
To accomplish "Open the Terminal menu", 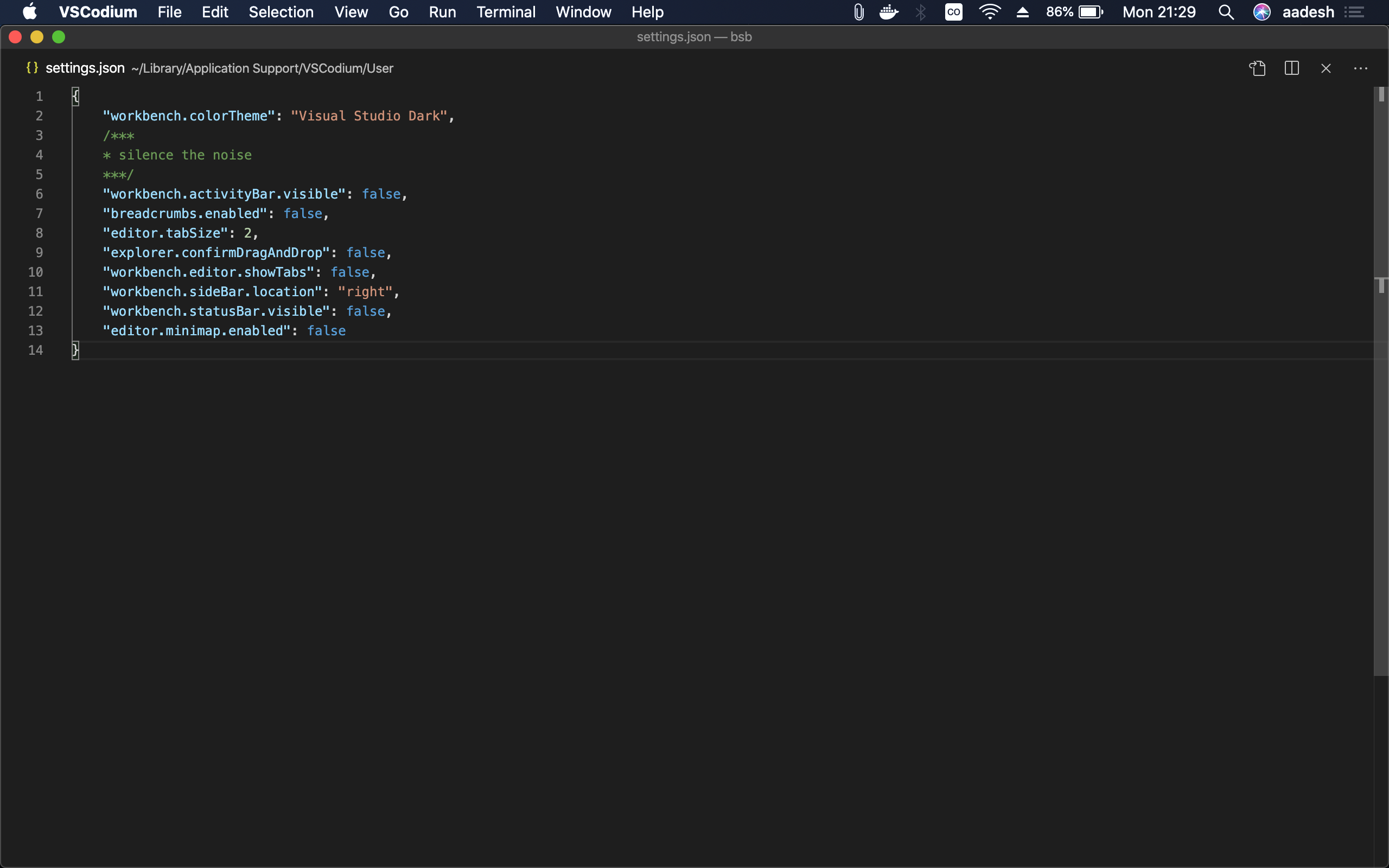I will pyautogui.click(x=506, y=12).
